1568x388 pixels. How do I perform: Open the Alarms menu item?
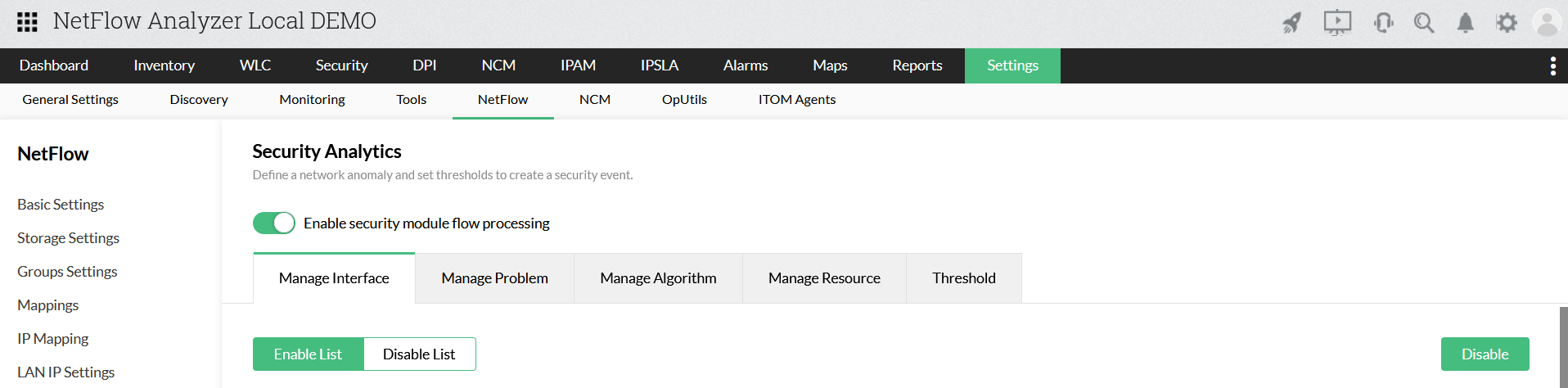(x=745, y=65)
